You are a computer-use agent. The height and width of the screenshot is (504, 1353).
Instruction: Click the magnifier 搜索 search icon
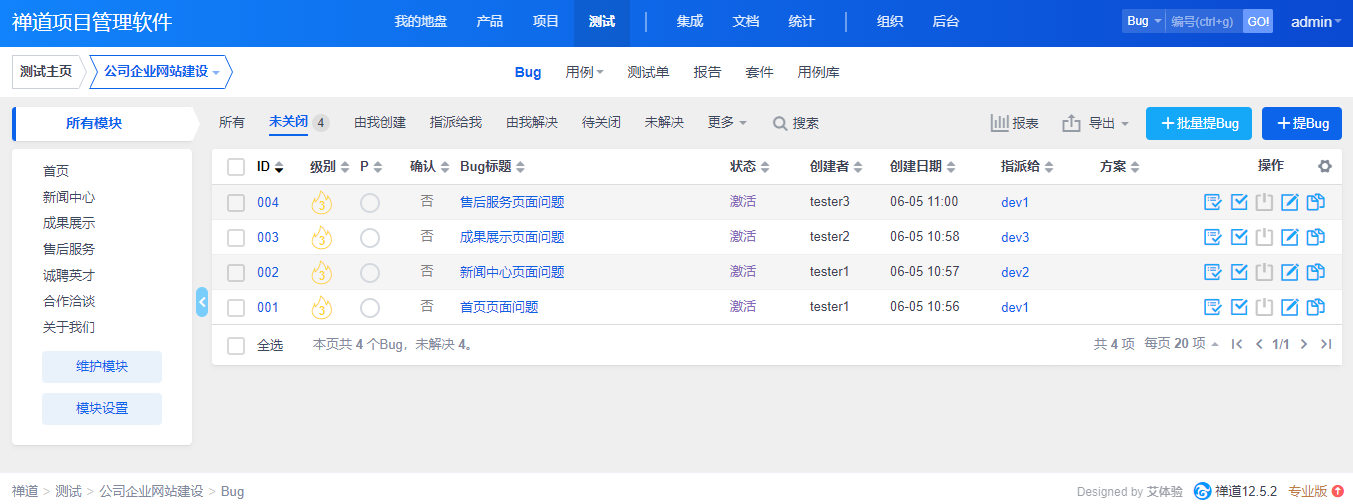(780, 123)
